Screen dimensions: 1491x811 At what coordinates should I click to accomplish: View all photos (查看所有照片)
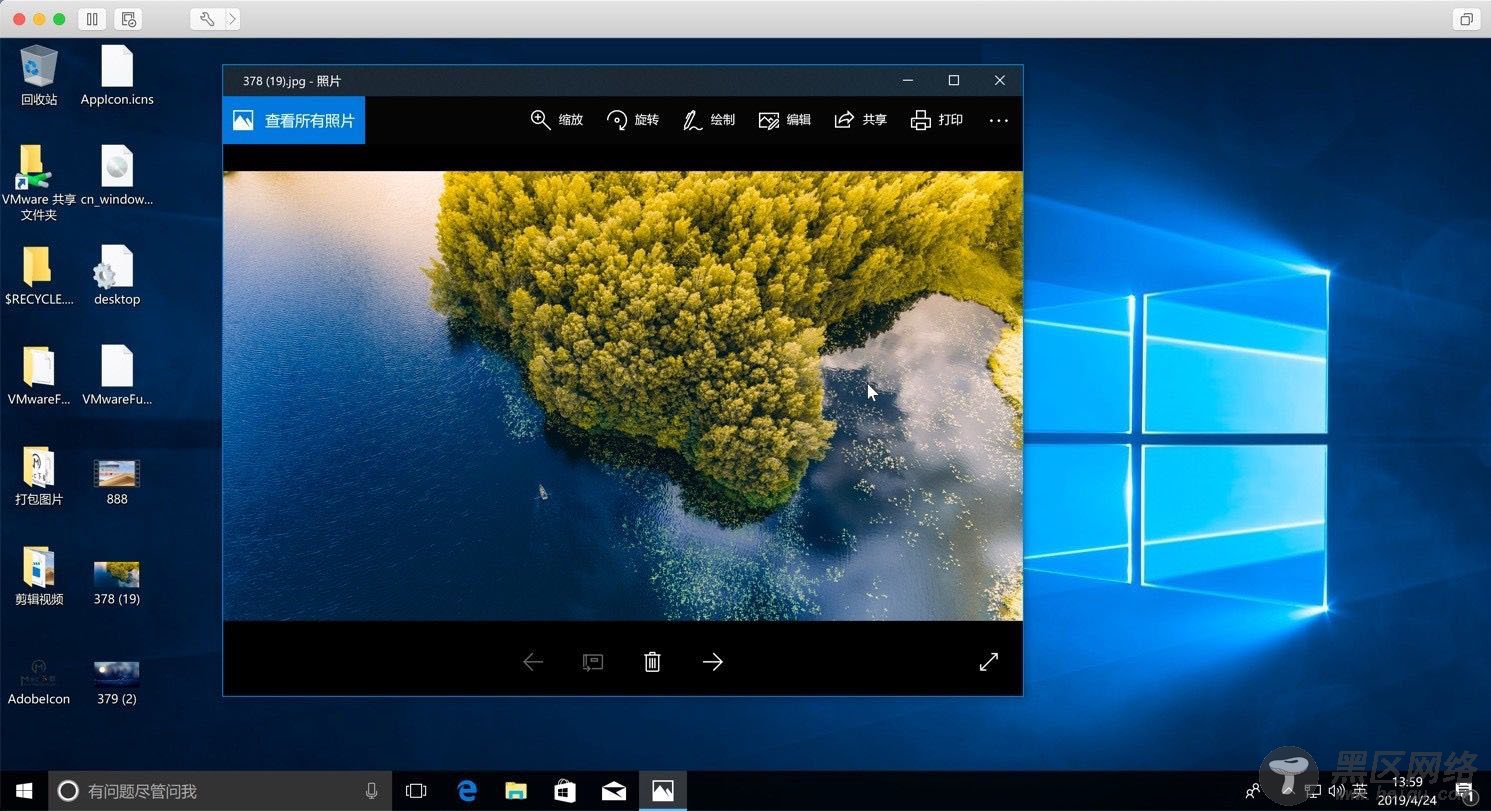pyautogui.click(x=294, y=120)
